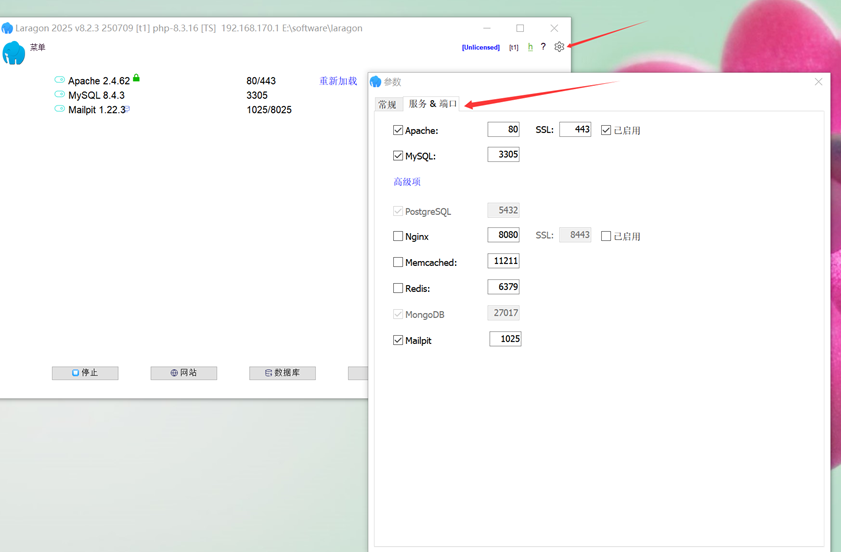Click the 高级项 advanced link

[x=407, y=182]
